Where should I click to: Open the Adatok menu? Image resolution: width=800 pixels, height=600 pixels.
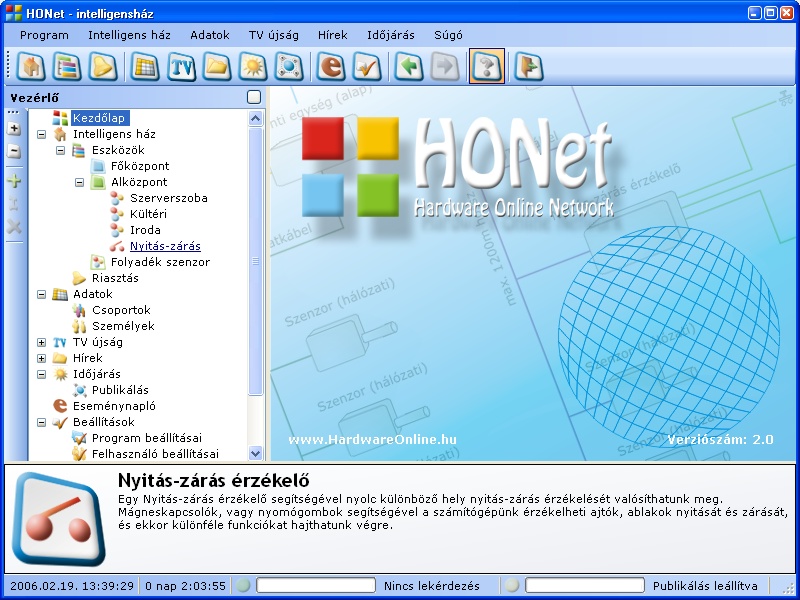point(210,35)
